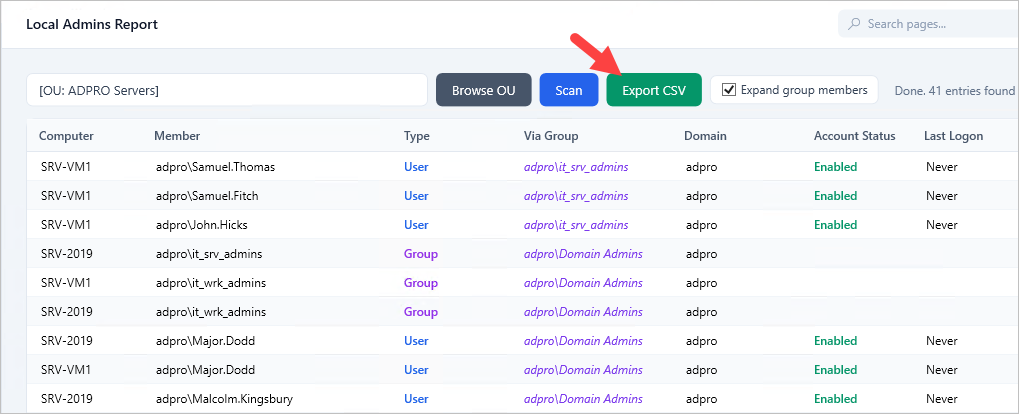Screen dimensions: 1019x414
Task: Click SRV-2019 in the Malcolm.Kingsbury row
Action: pos(67,398)
